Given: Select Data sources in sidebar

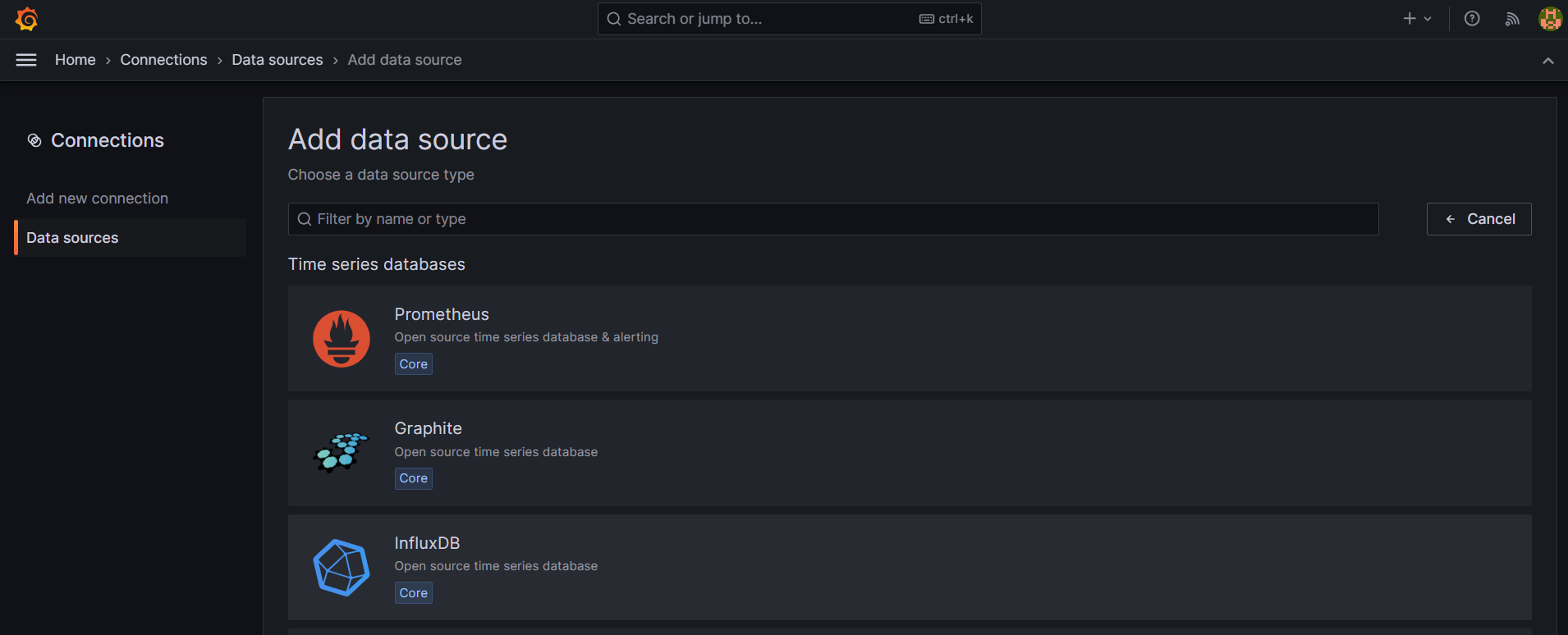Looking at the screenshot, I should tap(131, 238).
